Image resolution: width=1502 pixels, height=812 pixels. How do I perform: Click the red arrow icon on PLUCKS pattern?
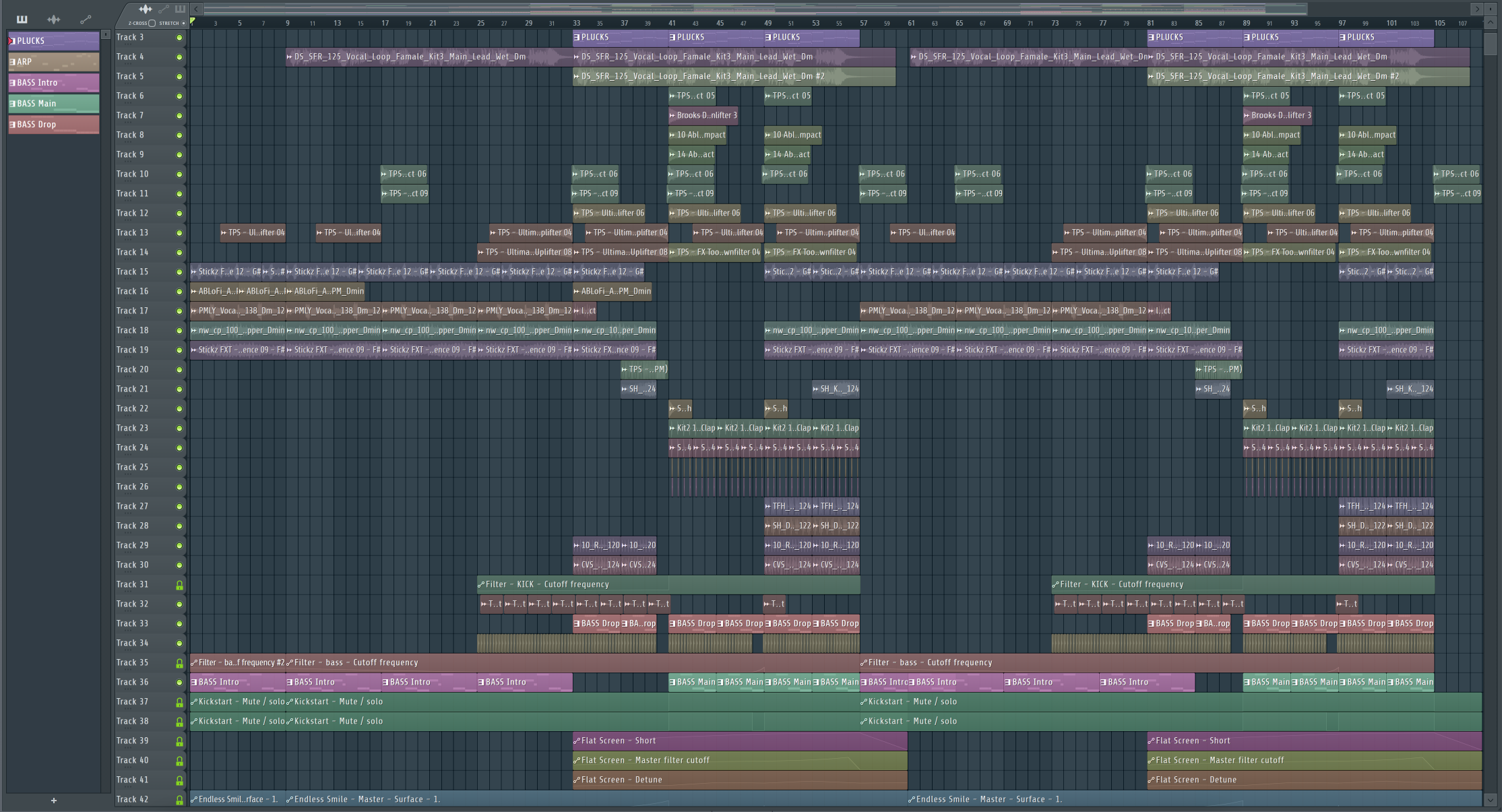[x=10, y=40]
